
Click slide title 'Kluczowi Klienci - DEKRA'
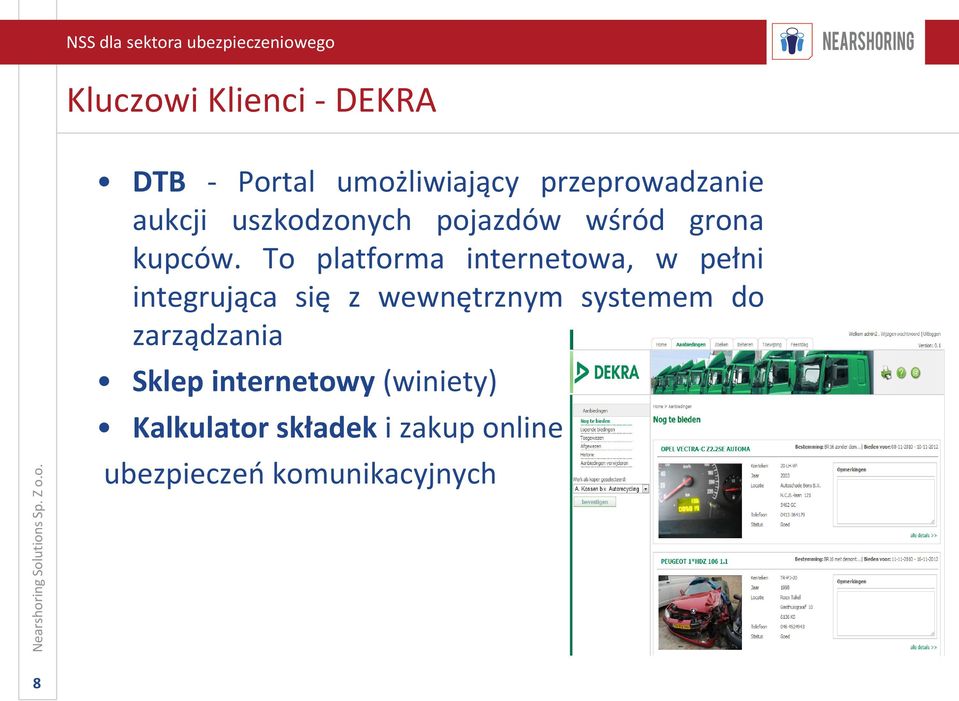251,100
